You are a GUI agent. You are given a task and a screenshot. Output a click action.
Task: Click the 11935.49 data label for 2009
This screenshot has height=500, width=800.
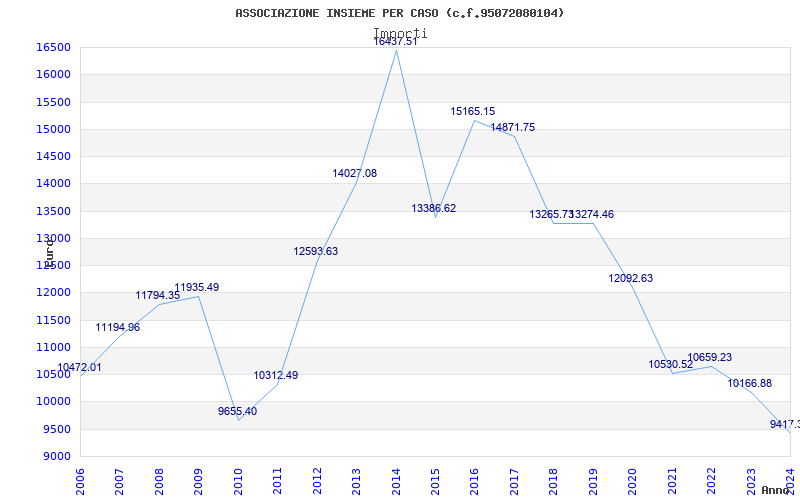coord(196,288)
